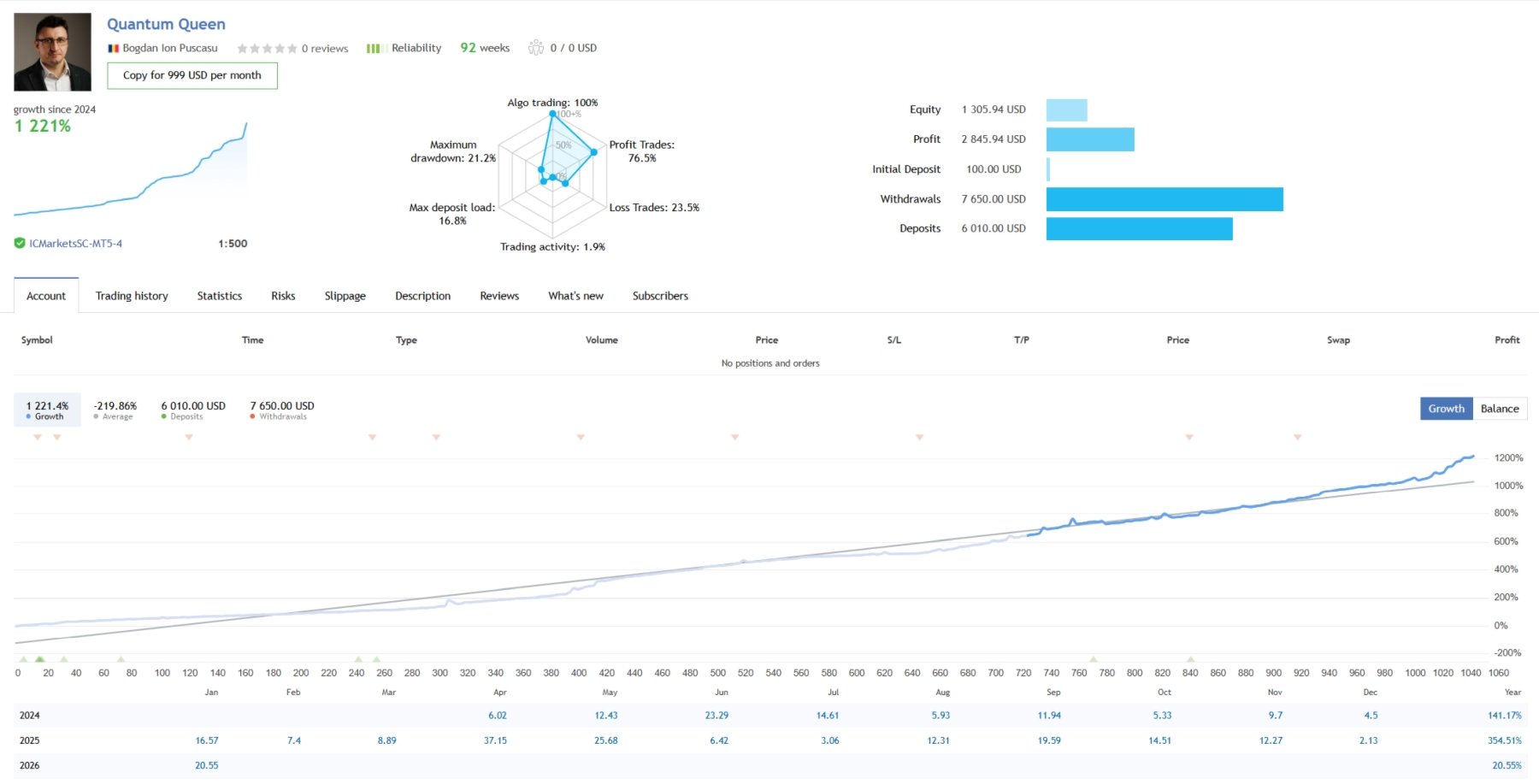The image size is (1539, 784).
Task: Open Bogdan Ion Puscasu author profile
Action: tap(170, 49)
